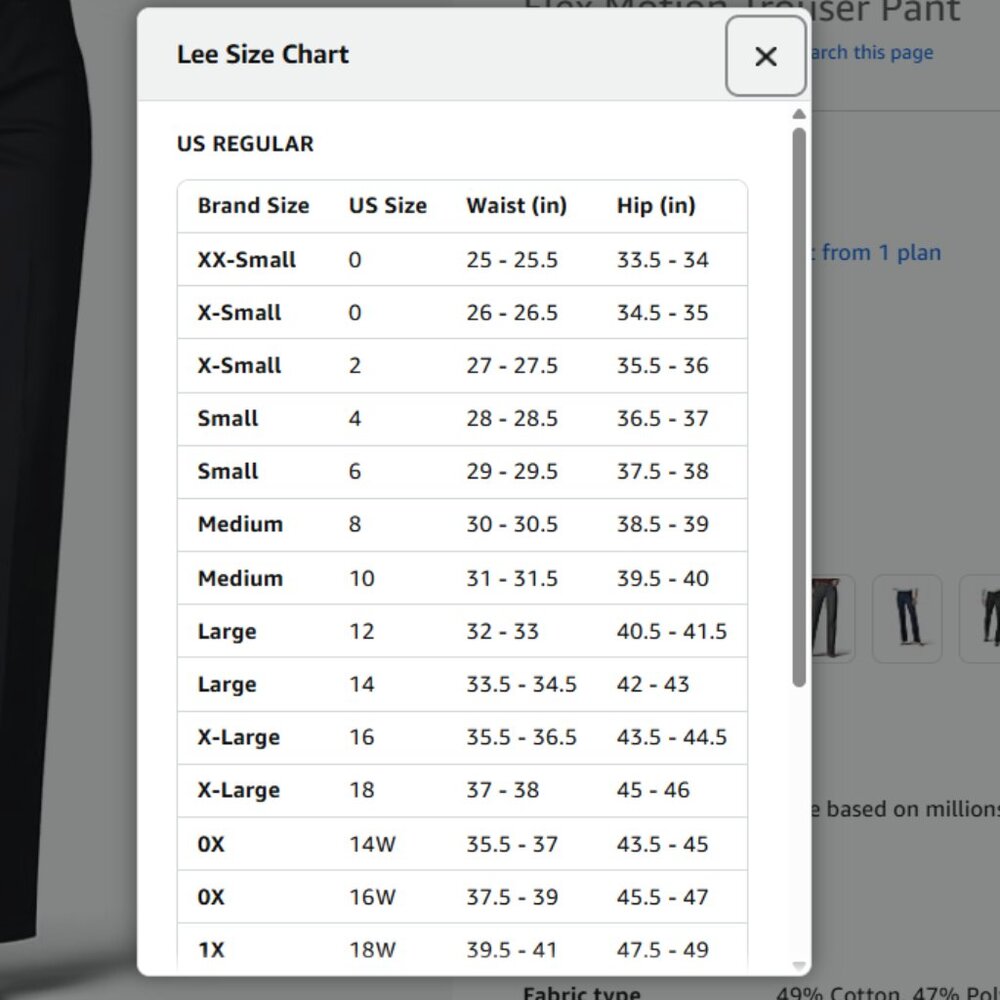Click waist value '26 - 26.5'
This screenshot has height=1000, width=1000.
[x=512, y=312]
